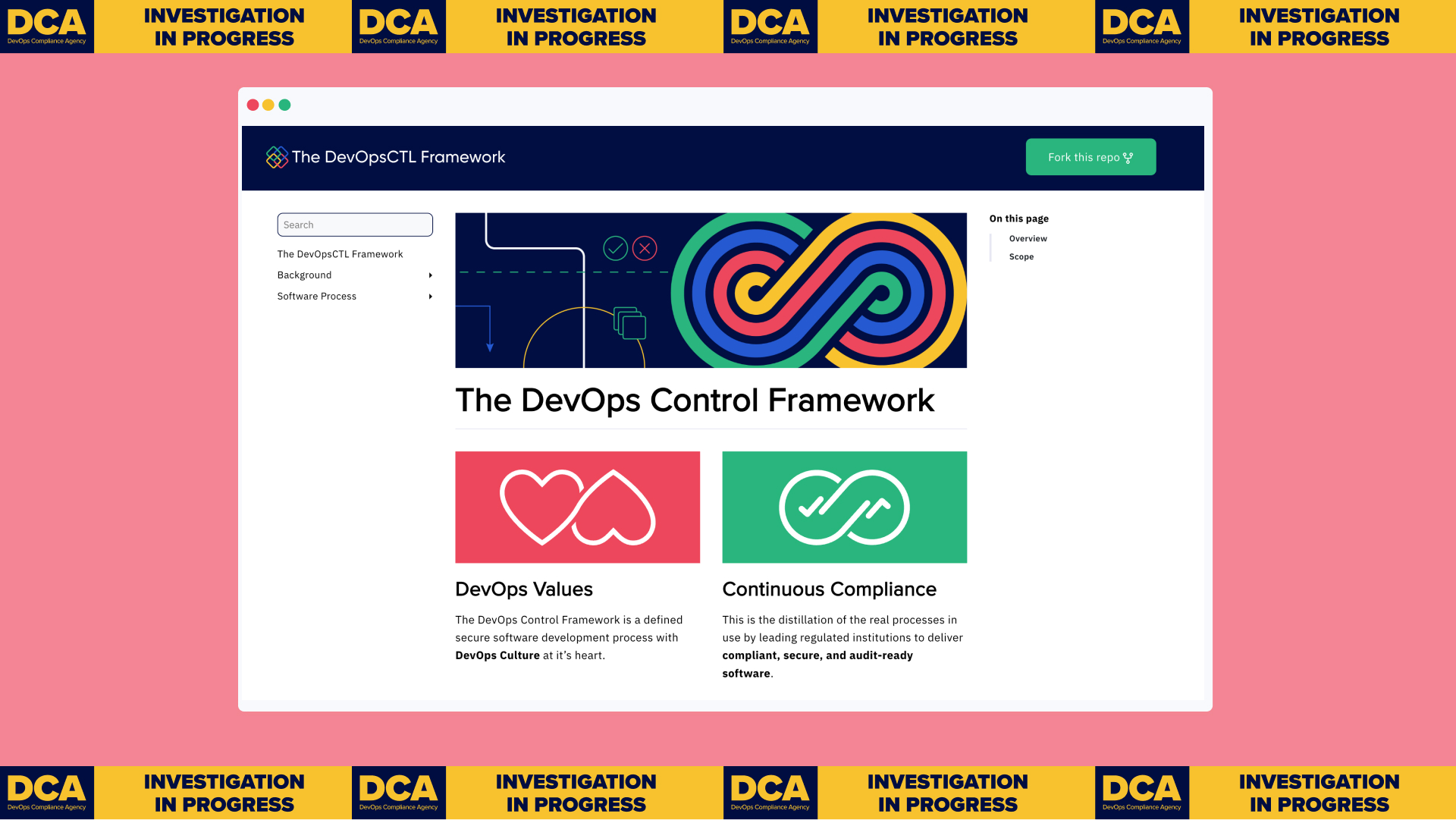Expand the Background sidebar section

click(429, 275)
